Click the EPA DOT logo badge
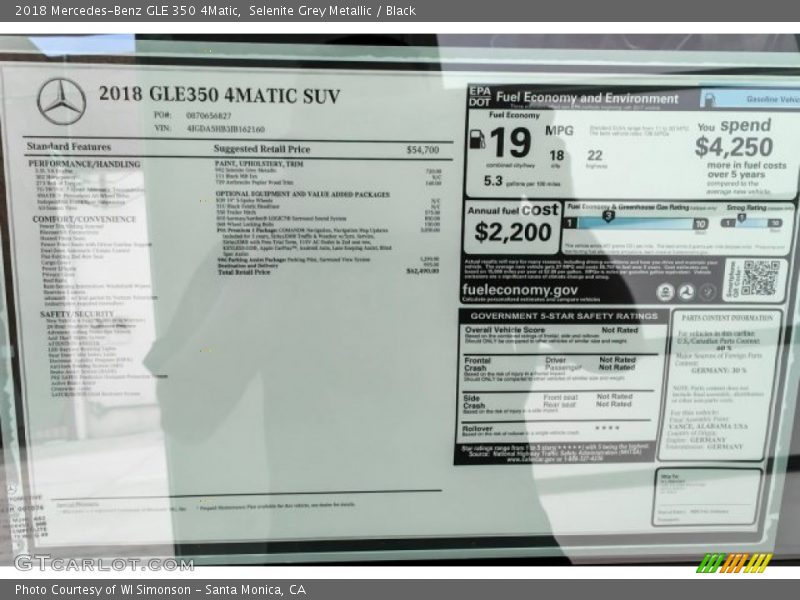The height and width of the screenshot is (600, 800). click(x=480, y=96)
